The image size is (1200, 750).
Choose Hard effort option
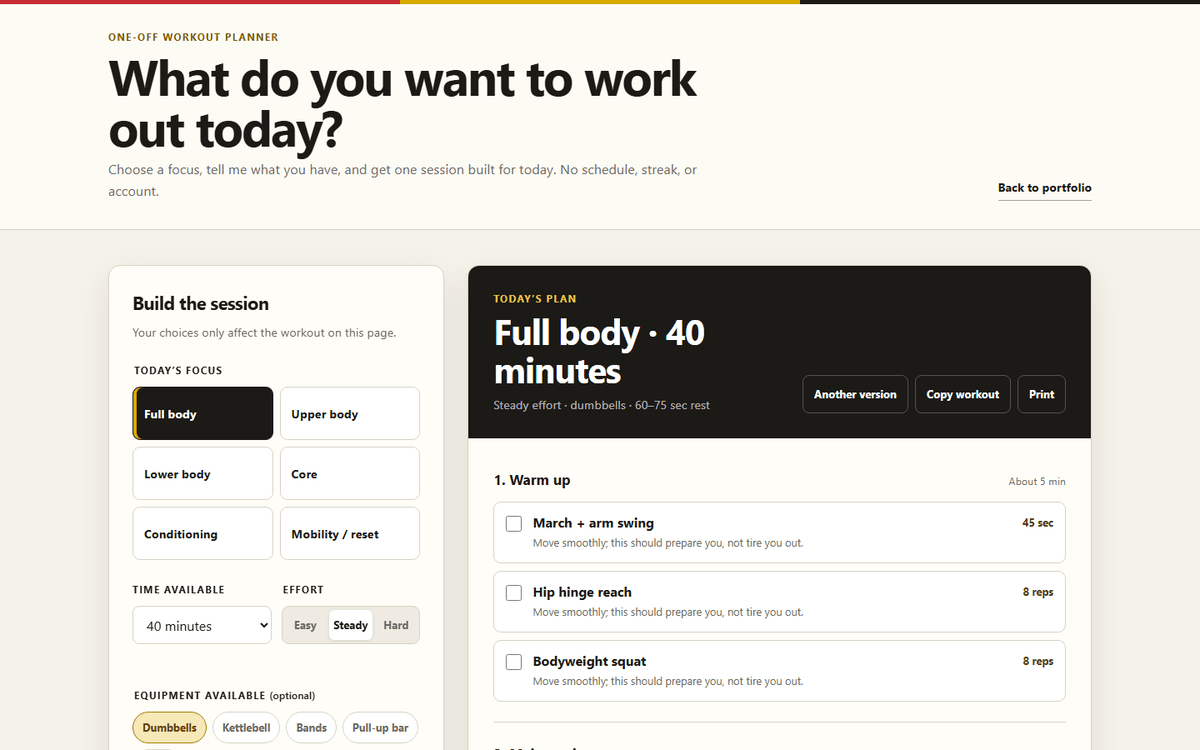point(396,625)
